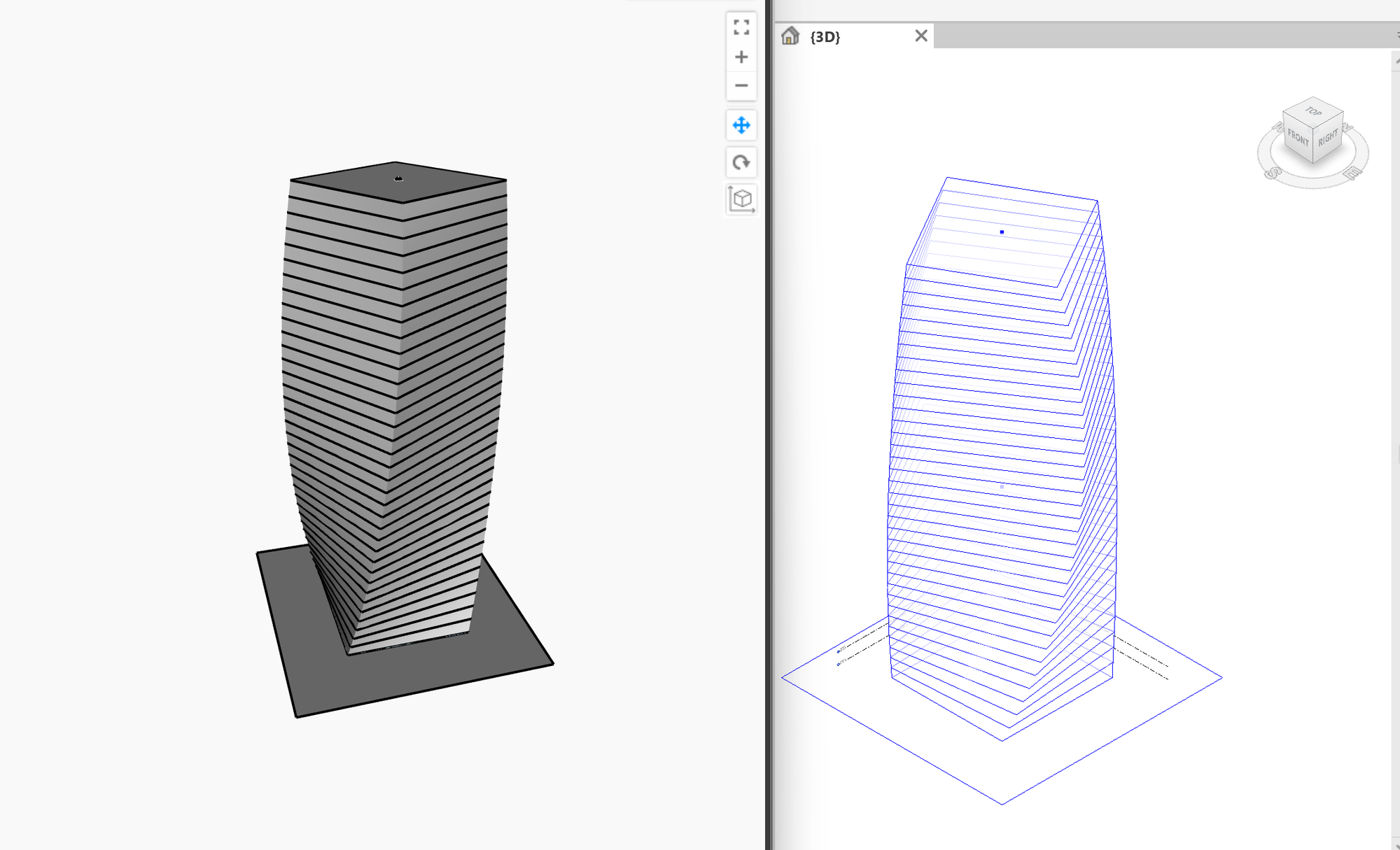This screenshot has height=850, width=1400.
Task: Click the RIGHT face of the ViewCube
Action: click(1328, 138)
